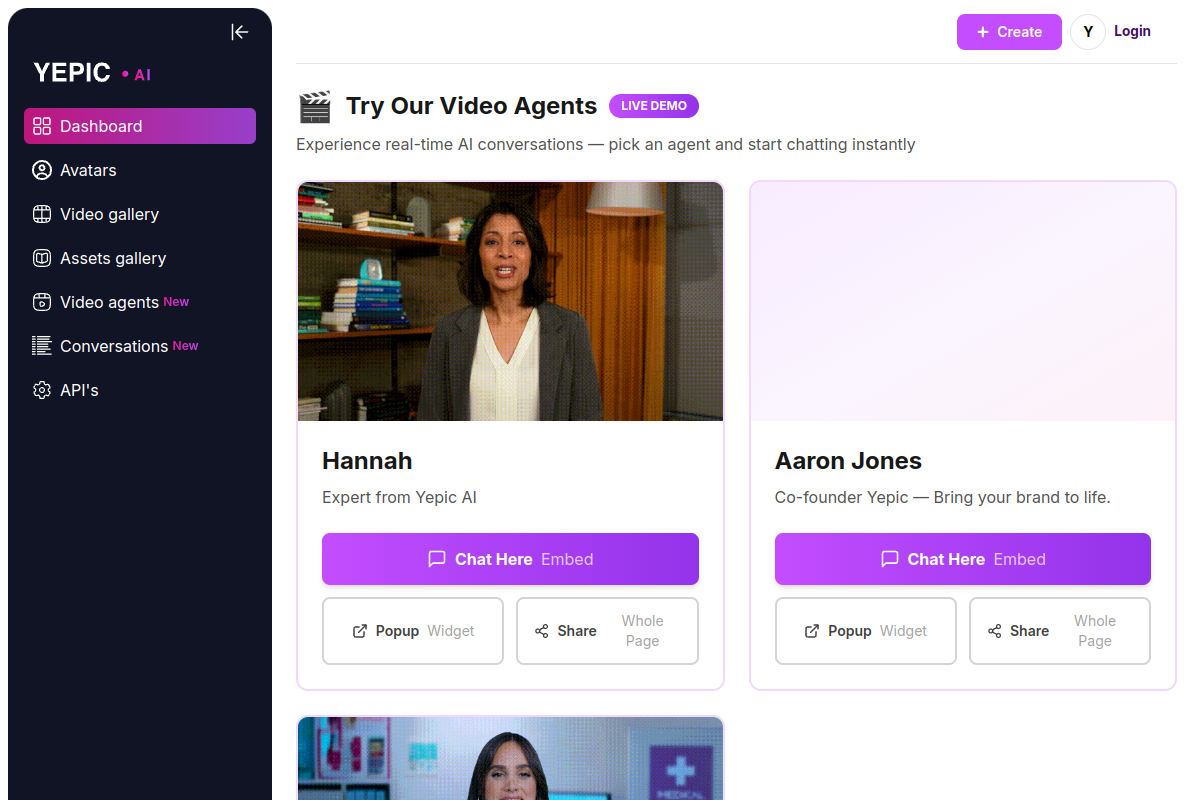Click "Expert from Yepic AI" text
1200x800 pixels.
[x=399, y=497]
